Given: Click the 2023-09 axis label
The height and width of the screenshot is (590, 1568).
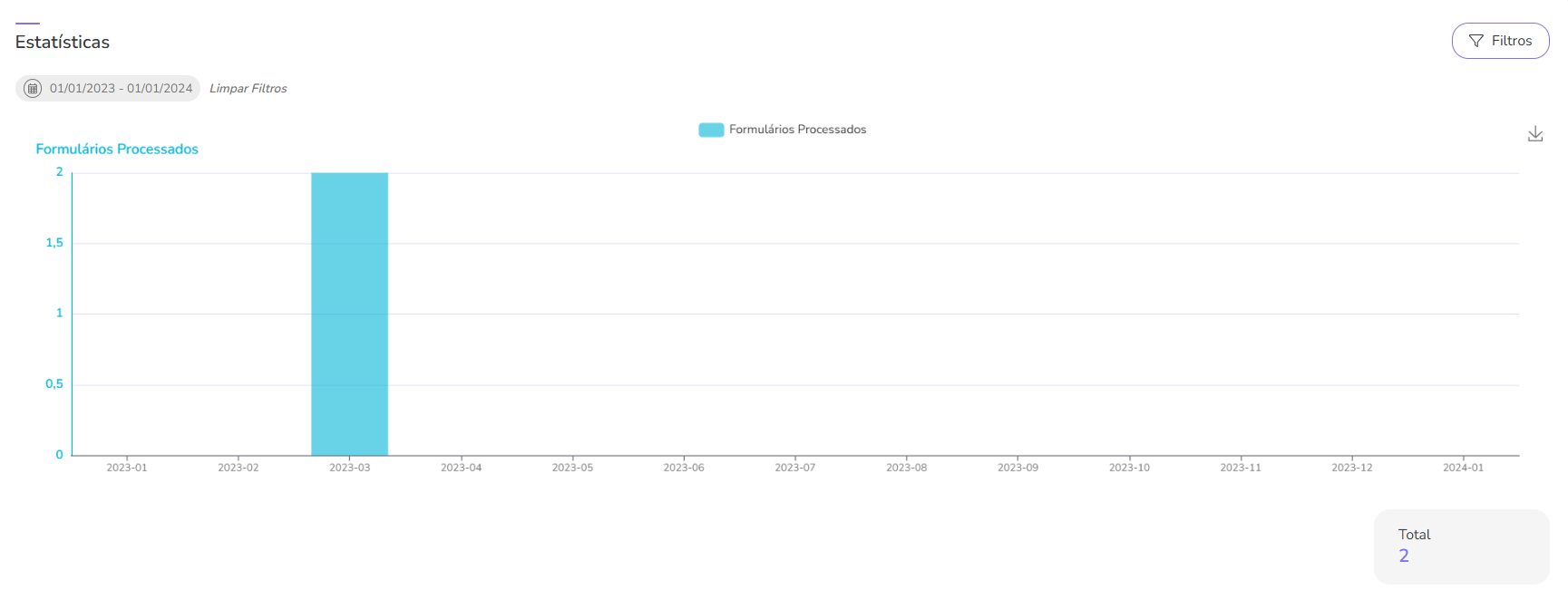Looking at the screenshot, I should (1018, 468).
